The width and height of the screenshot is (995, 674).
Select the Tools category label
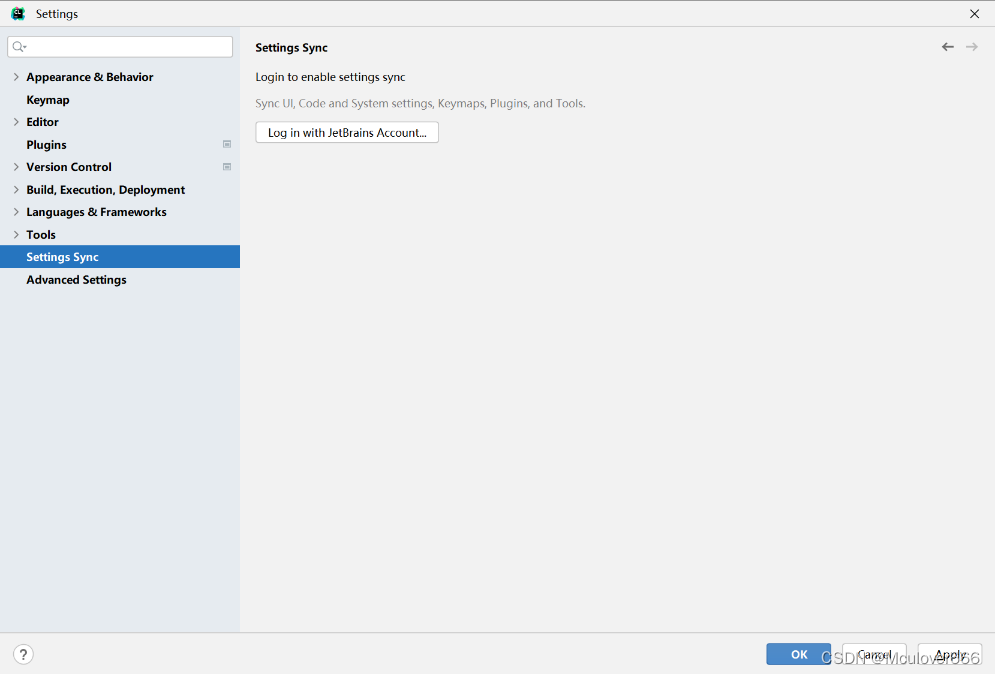point(41,235)
